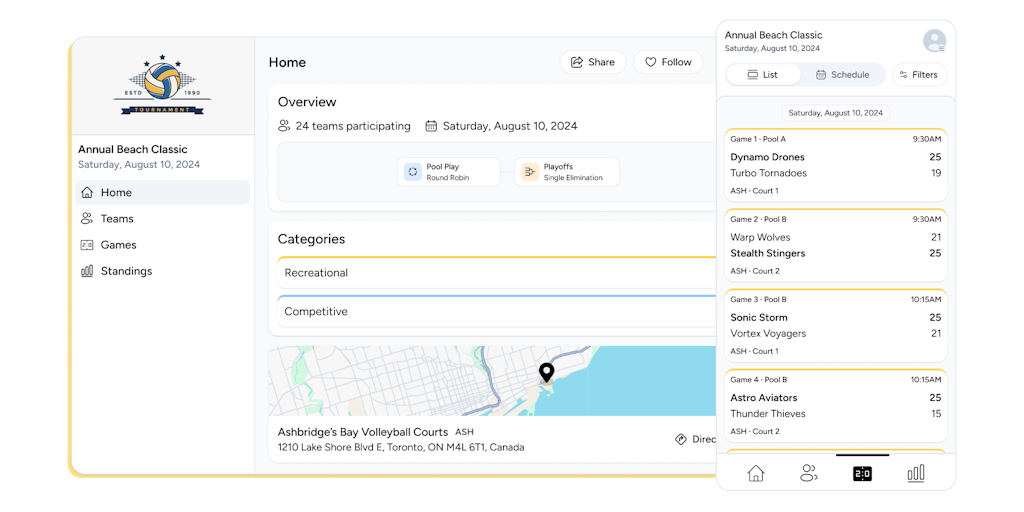Click the Ashbridge's Bay Volleyball Courts name
The width and height of the screenshot is (1024, 512).
pos(363,432)
